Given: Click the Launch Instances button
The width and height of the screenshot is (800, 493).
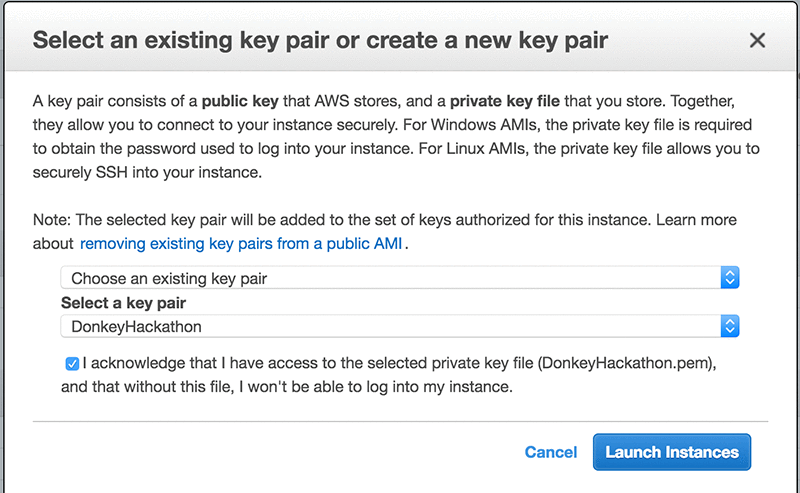Looking at the screenshot, I should (671, 452).
